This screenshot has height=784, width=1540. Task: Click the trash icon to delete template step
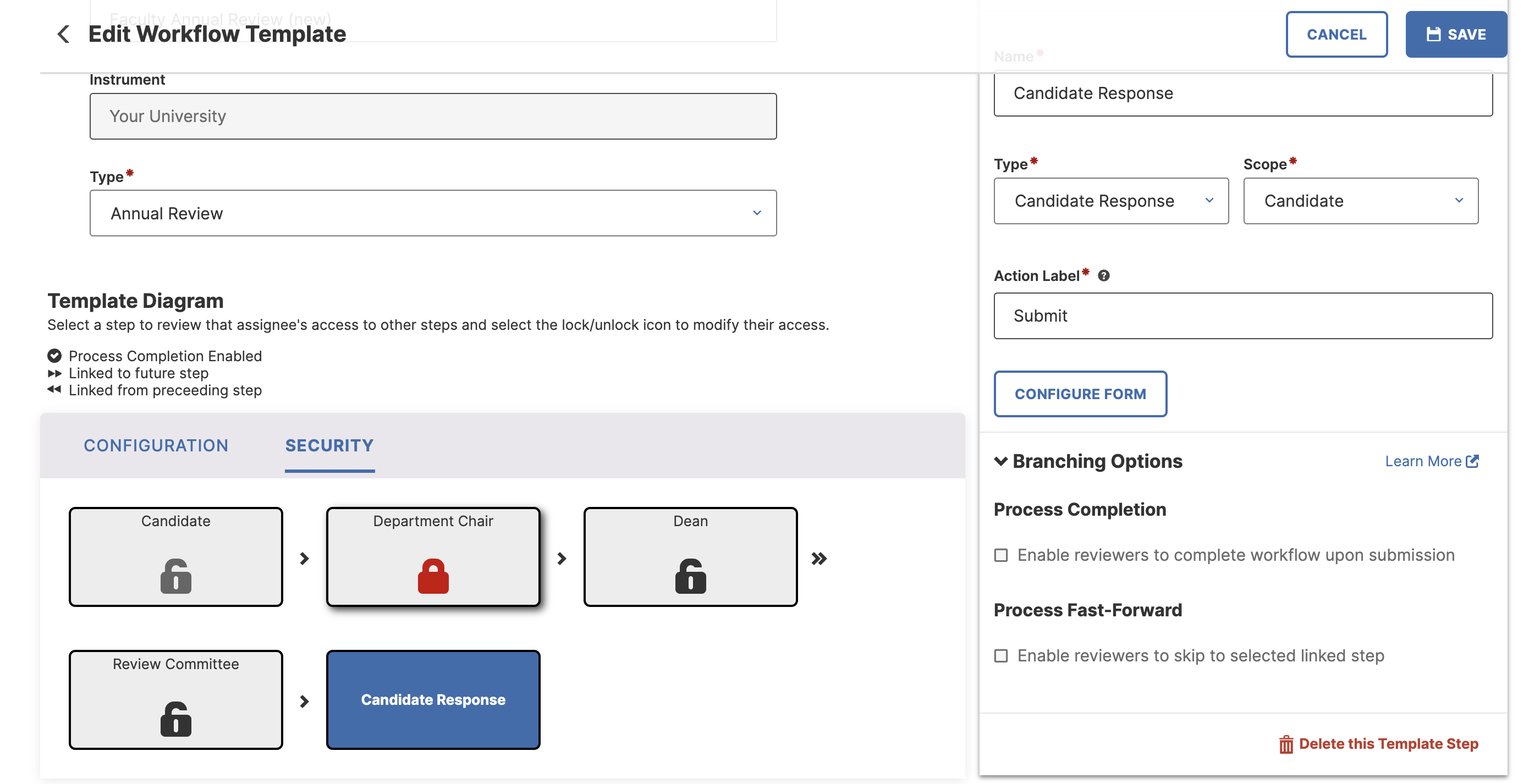click(1286, 744)
